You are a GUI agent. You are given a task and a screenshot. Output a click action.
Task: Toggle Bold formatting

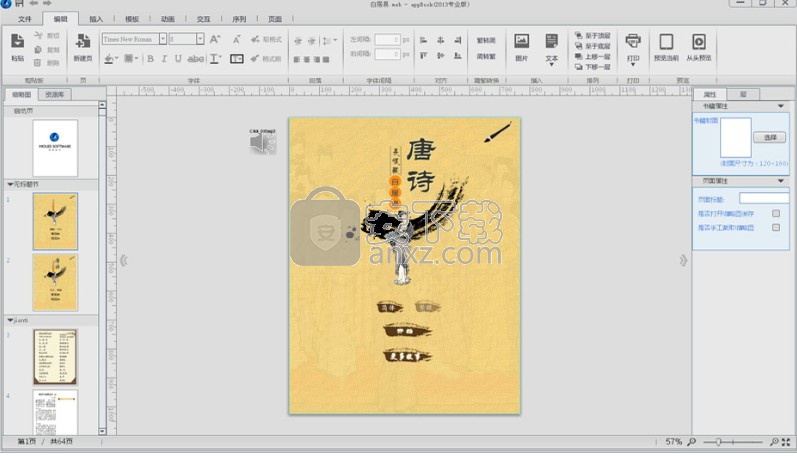pos(150,59)
